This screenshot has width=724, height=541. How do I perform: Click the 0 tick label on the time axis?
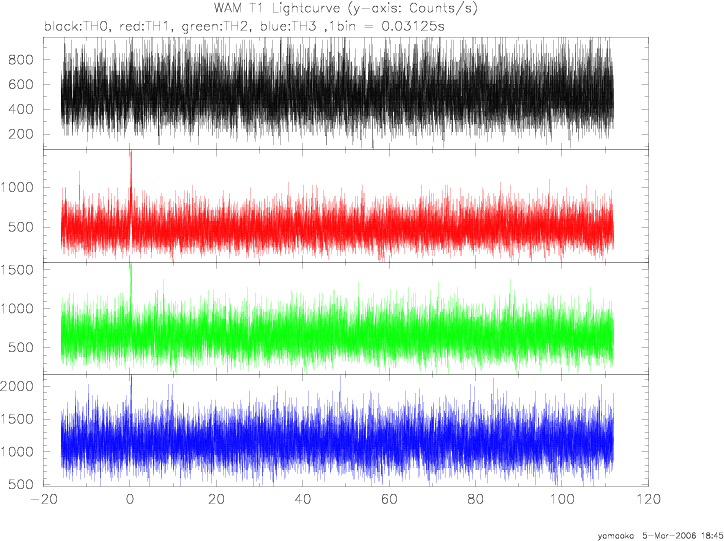[130, 499]
